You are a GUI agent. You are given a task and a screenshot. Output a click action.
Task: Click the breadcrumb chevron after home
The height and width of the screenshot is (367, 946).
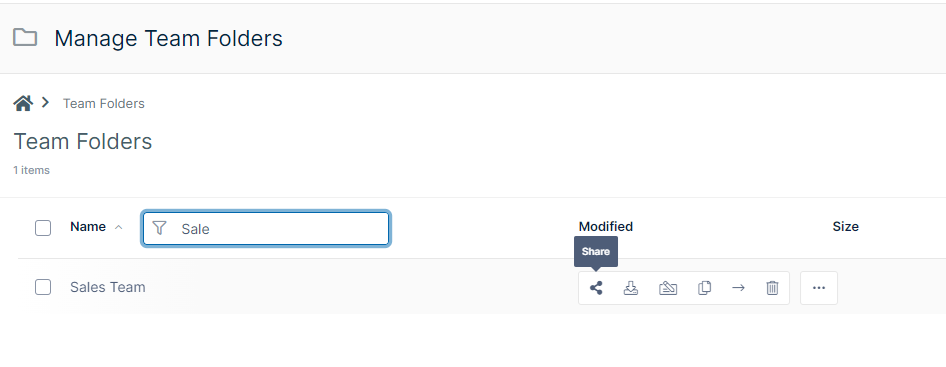click(x=45, y=103)
